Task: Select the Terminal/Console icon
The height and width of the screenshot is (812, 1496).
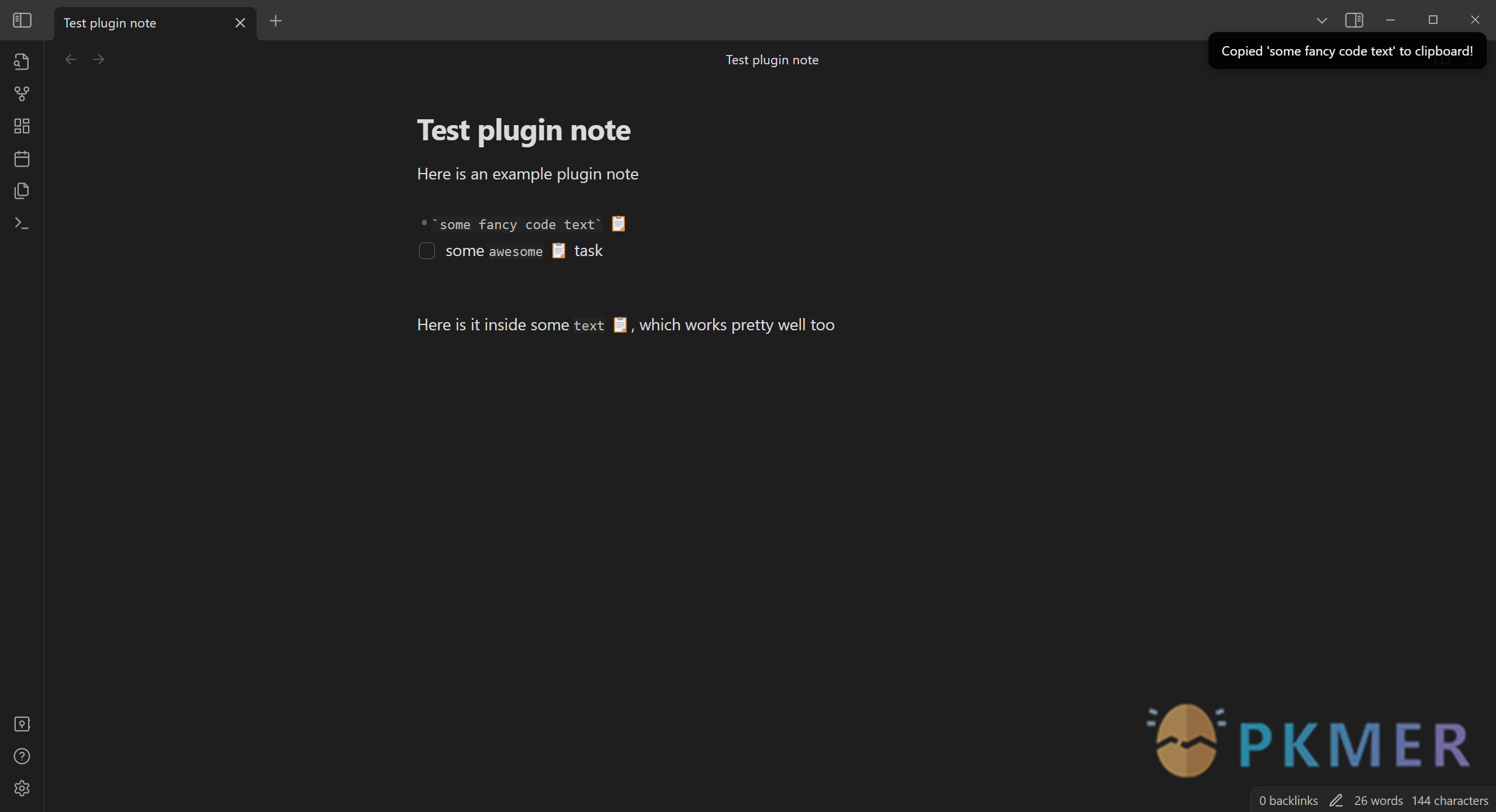Action: [22, 222]
